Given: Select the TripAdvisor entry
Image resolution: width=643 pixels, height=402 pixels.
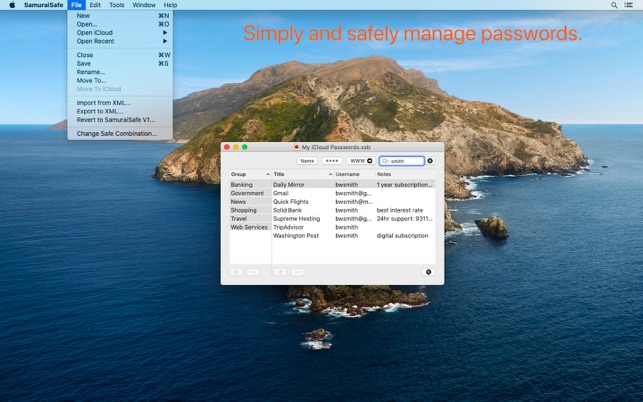Looking at the screenshot, I should pos(353,227).
